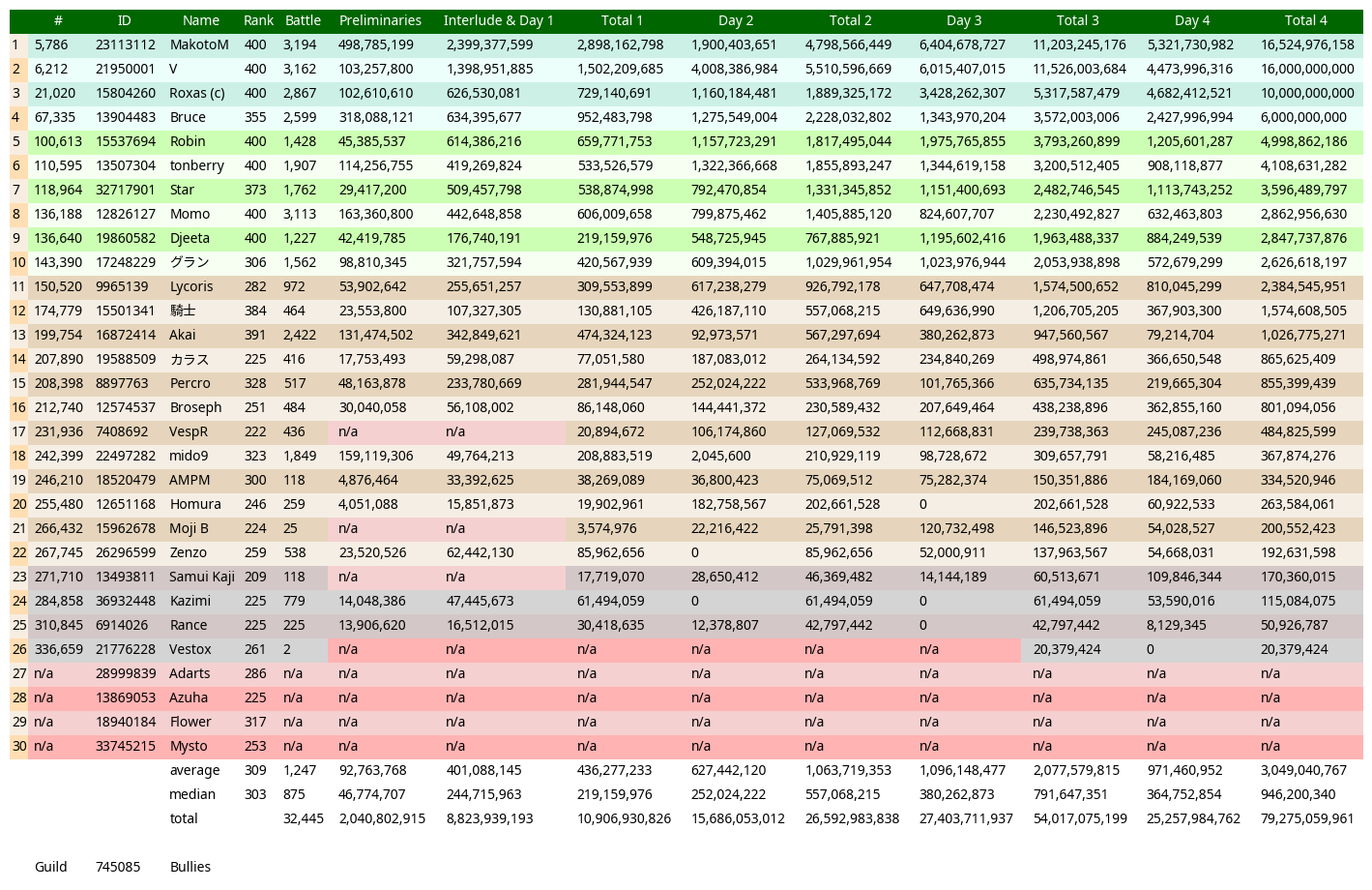Select the Guild label cell
This screenshot has height=890, width=1372.
pos(51,867)
